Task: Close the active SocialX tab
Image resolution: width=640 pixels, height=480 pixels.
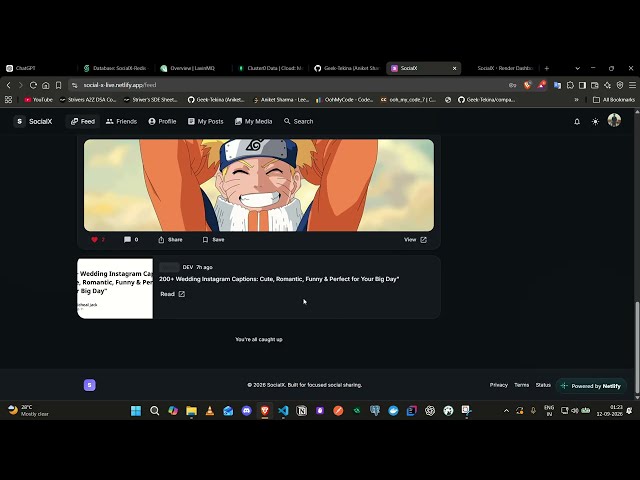Action: coord(454,68)
